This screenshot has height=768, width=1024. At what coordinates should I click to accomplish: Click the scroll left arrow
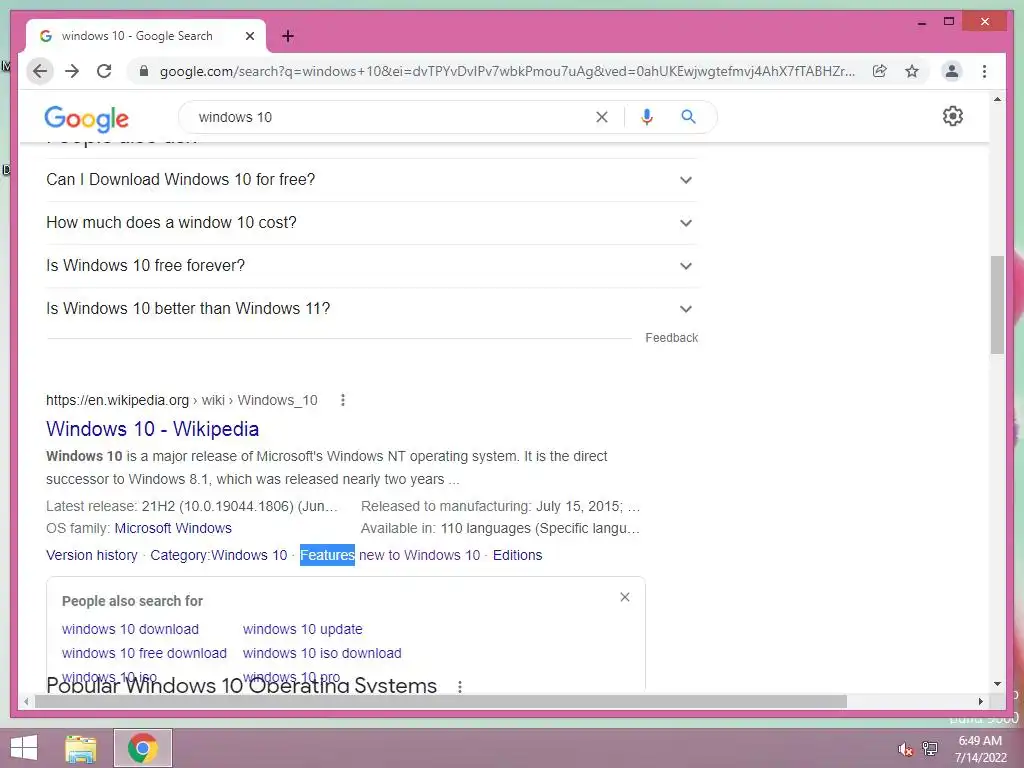click(x=26, y=701)
